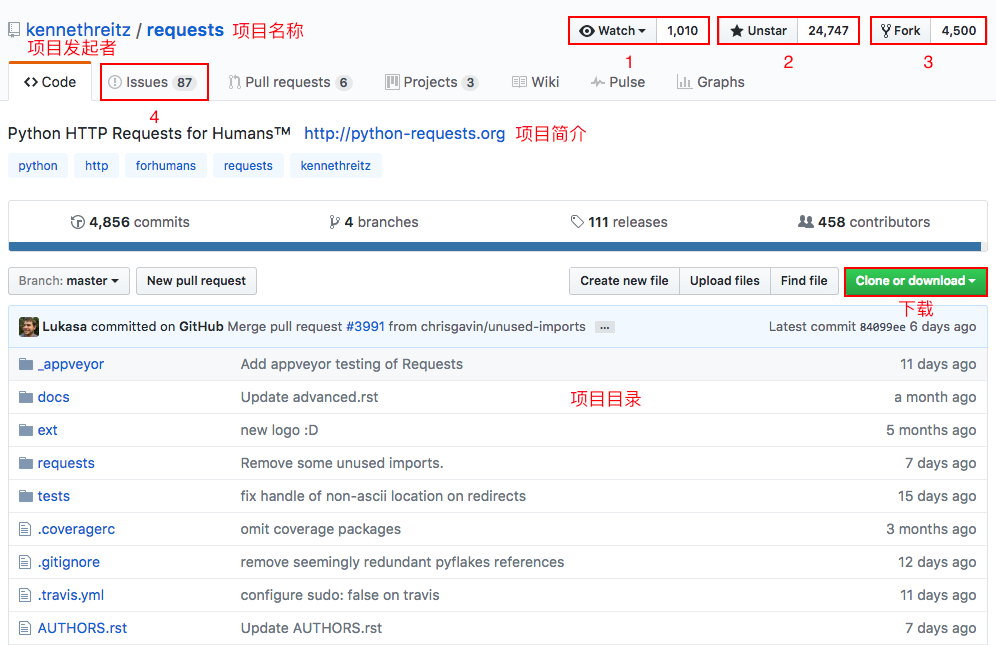The width and height of the screenshot is (996, 645).
Task: Open the requests folder in file list
Action: coord(66,463)
